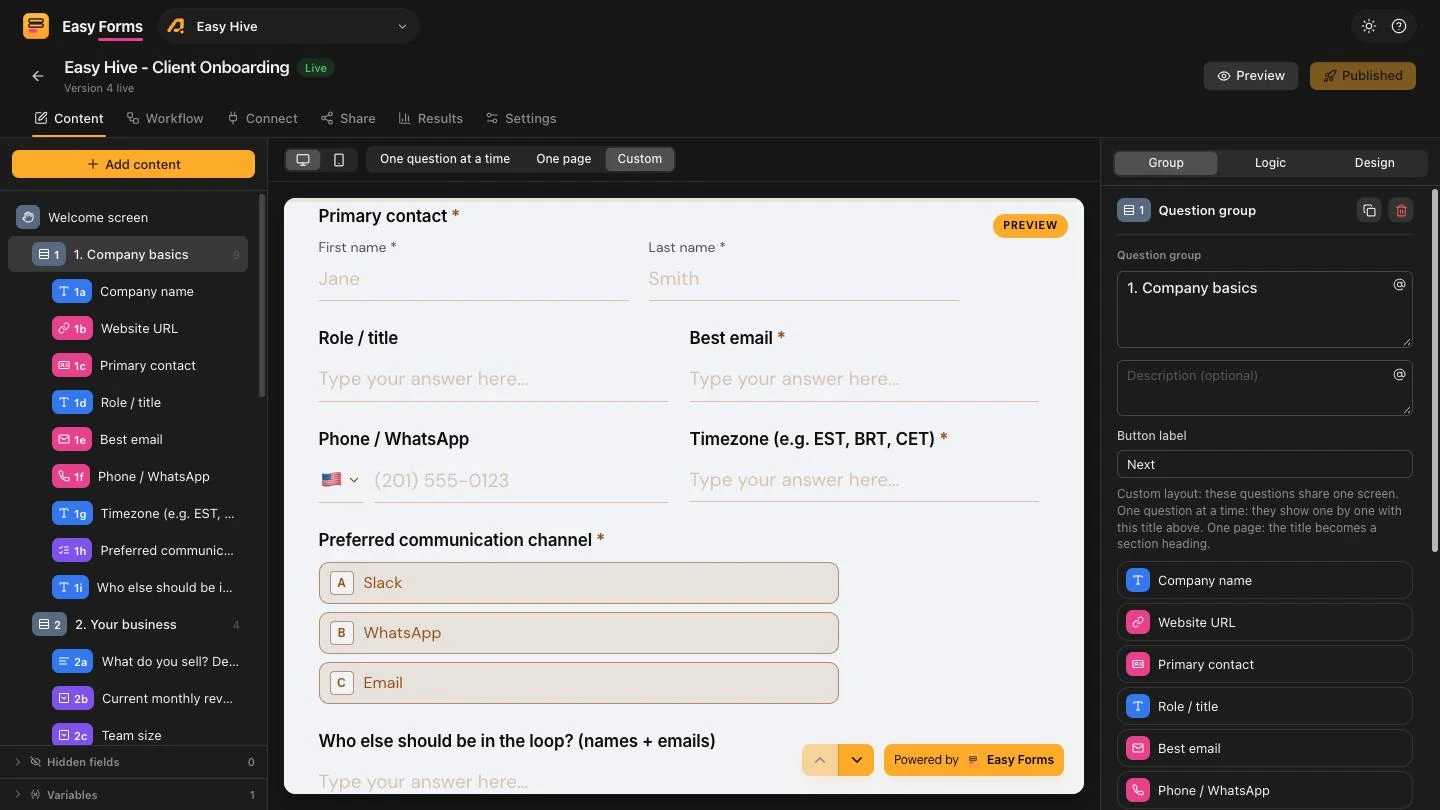Switch to desktop preview device icon

pyautogui.click(x=303, y=159)
